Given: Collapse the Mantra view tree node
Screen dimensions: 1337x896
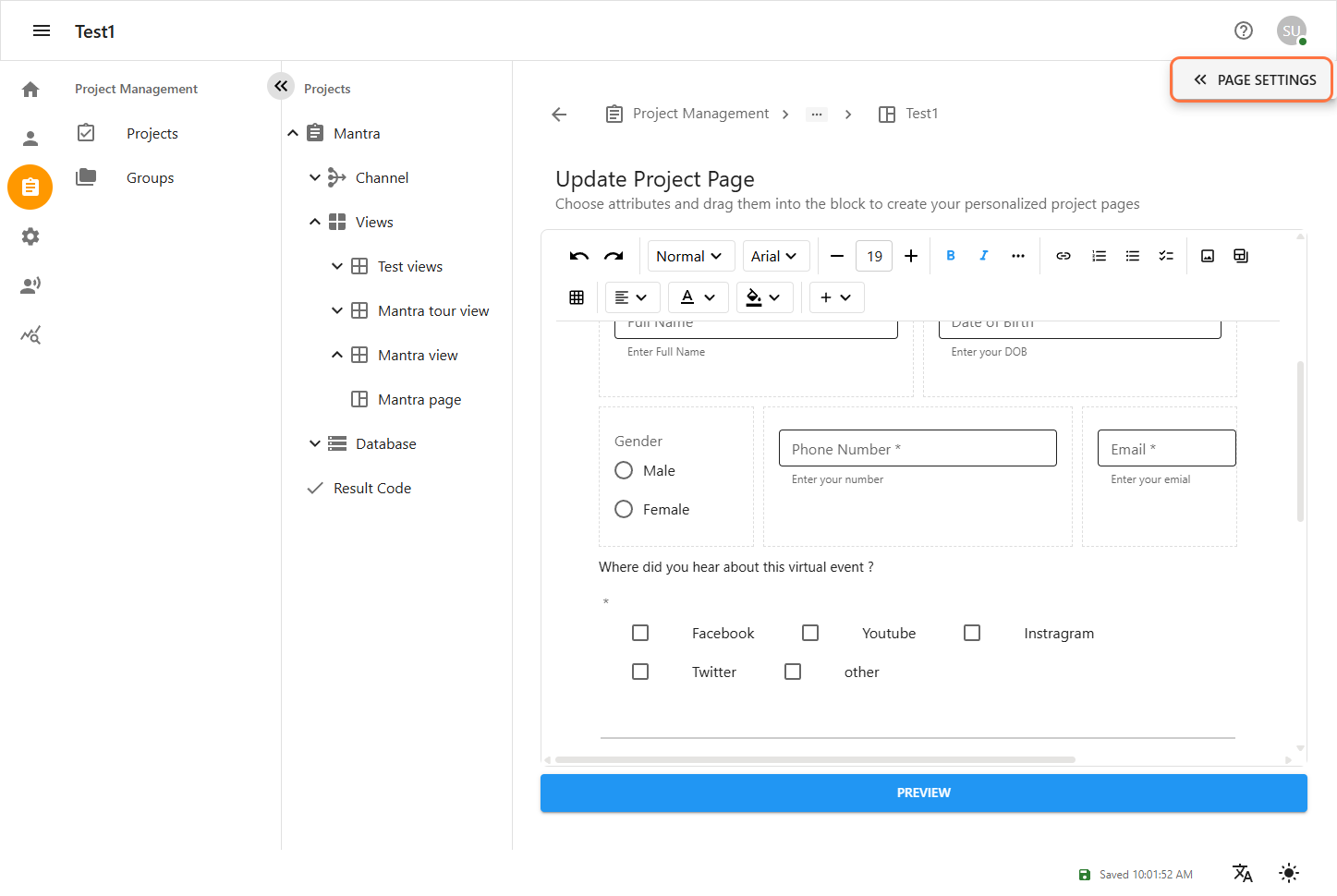Looking at the screenshot, I should 337,355.
